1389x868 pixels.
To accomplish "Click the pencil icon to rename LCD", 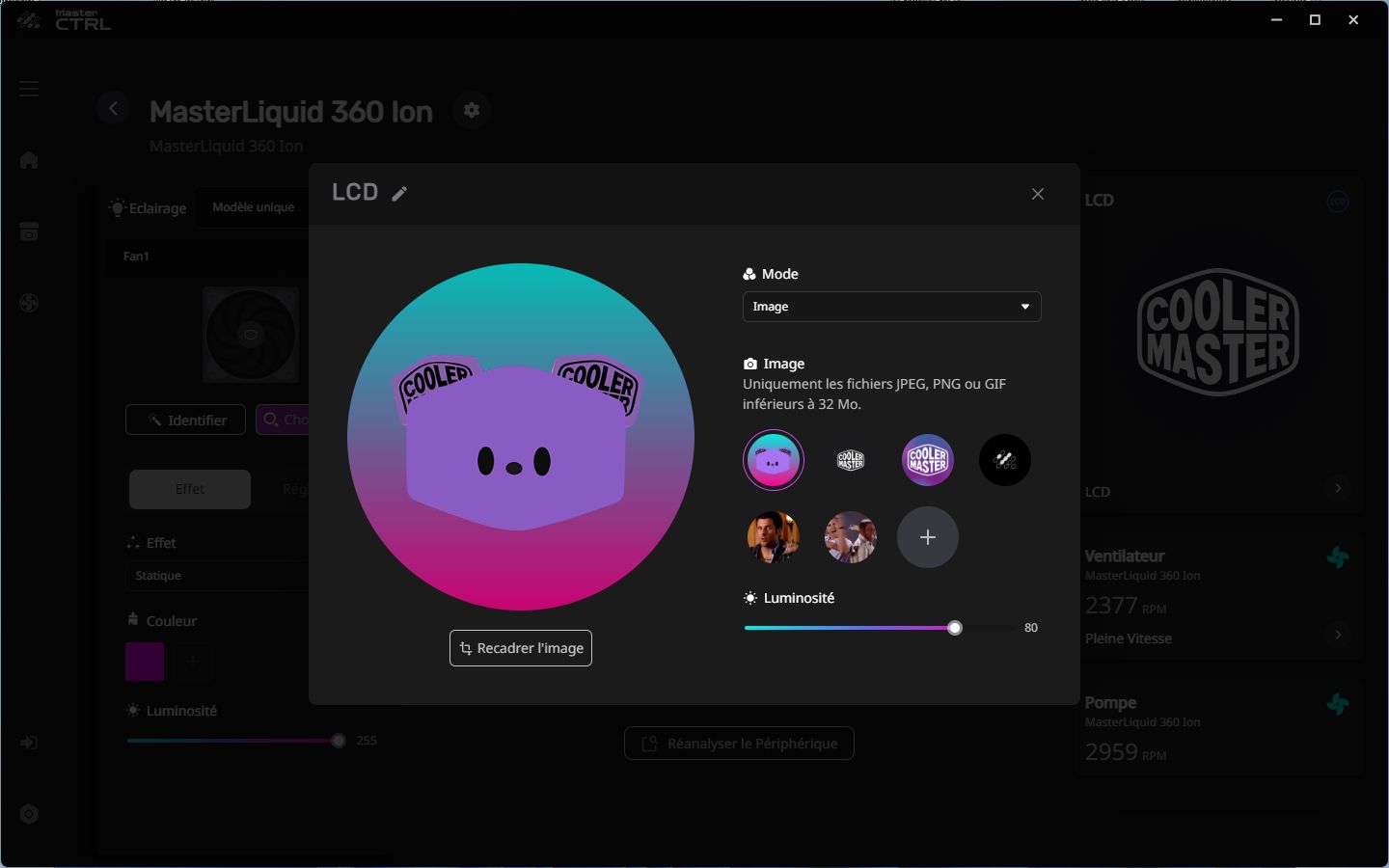I will click(399, 194).
